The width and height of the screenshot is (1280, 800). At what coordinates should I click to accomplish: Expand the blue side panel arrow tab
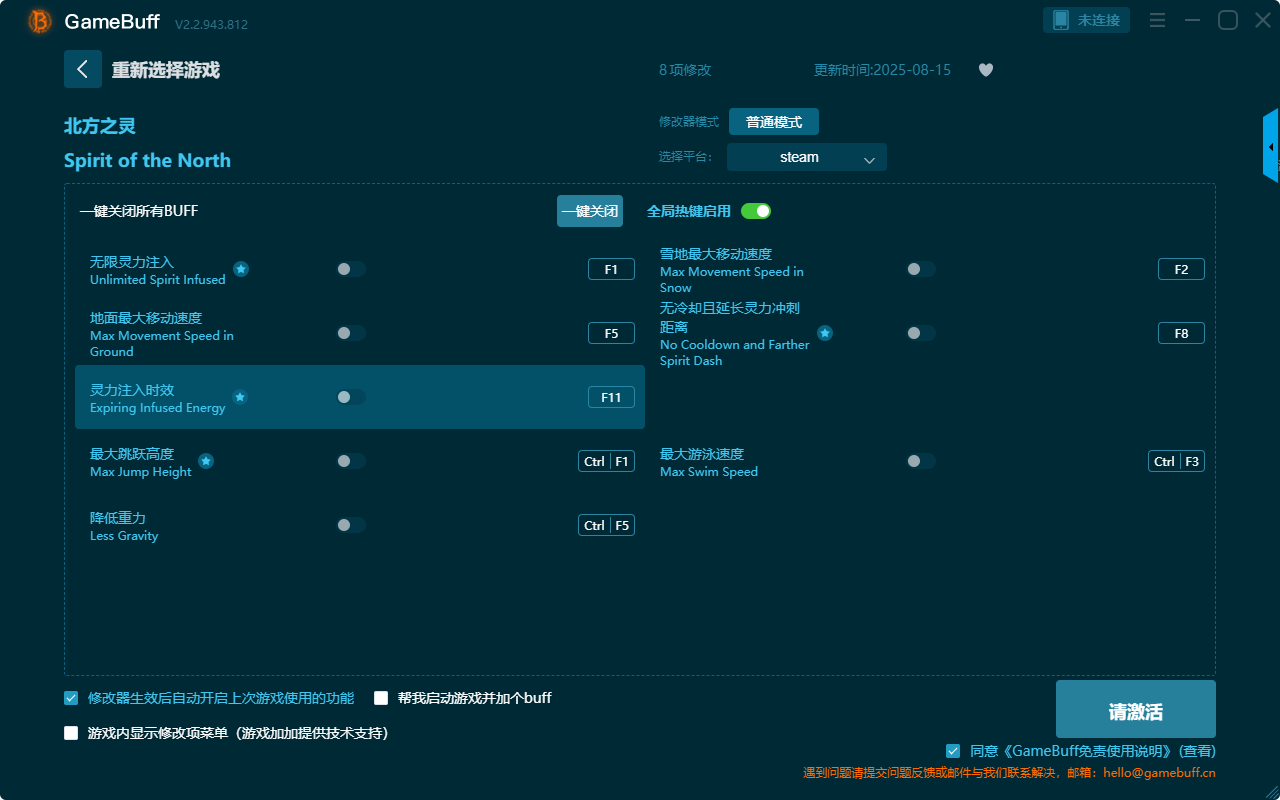point(1271,147)
